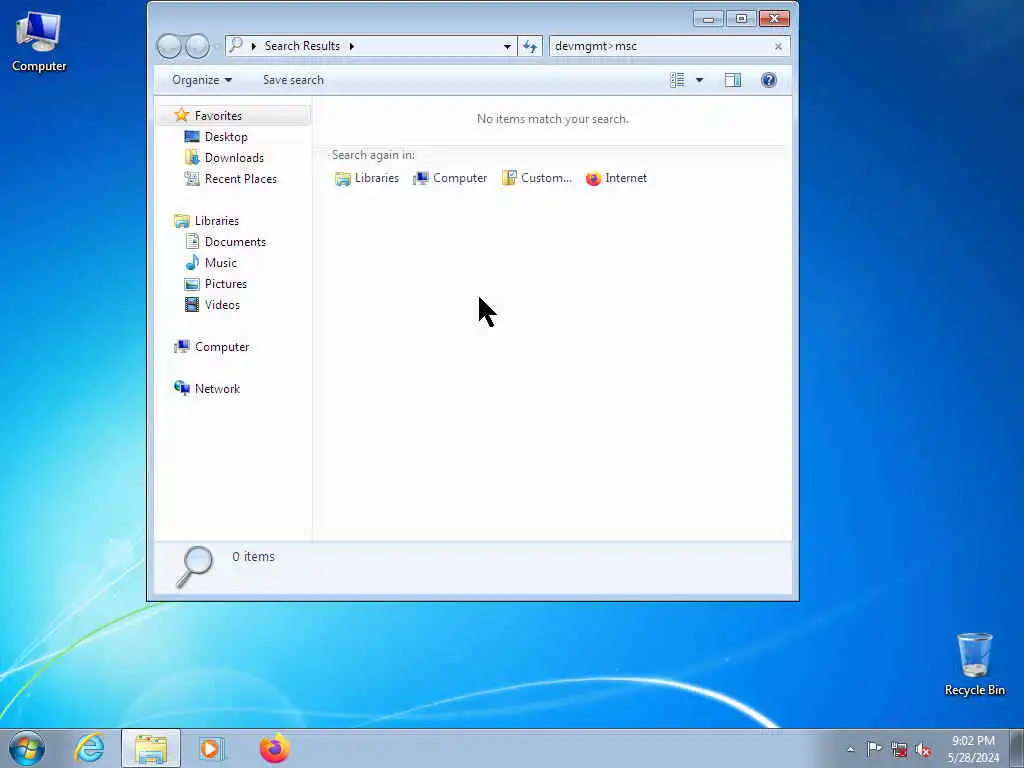The image size is (1024, 768).
Task: Expand the arrow before Search Results
Action: click(x=253, y=46)
